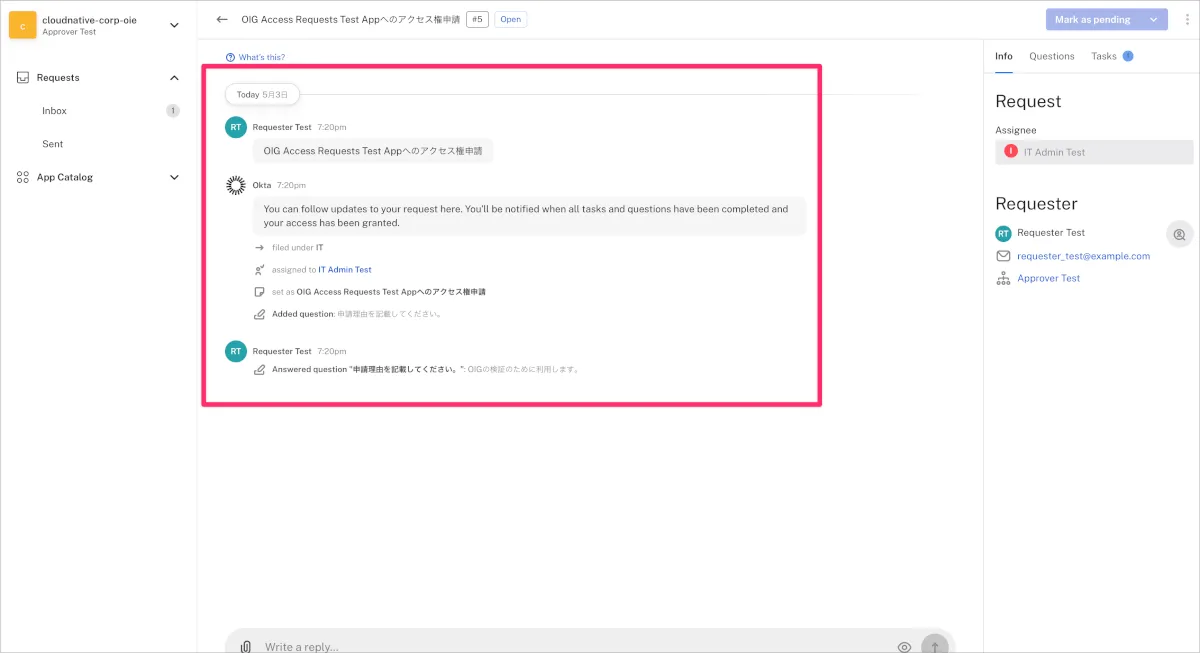This screenshot has width=1200, height=653.
Task: Click the Requests inbox tray icon
Action: pos(23,78)
